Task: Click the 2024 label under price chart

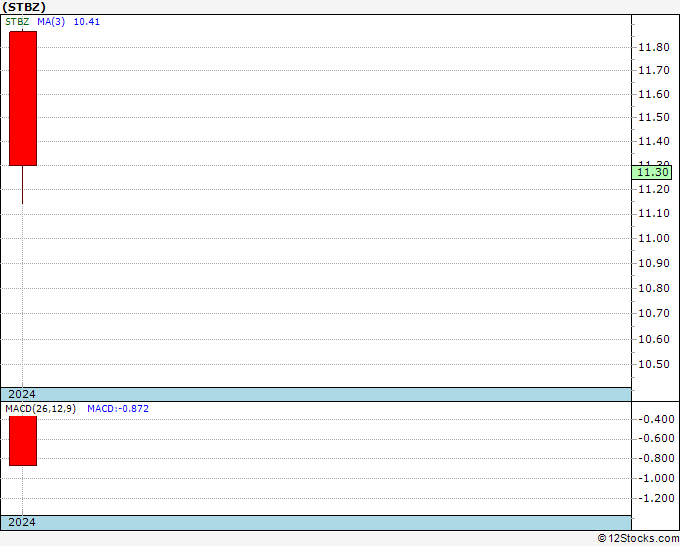Action: (22, 394)
